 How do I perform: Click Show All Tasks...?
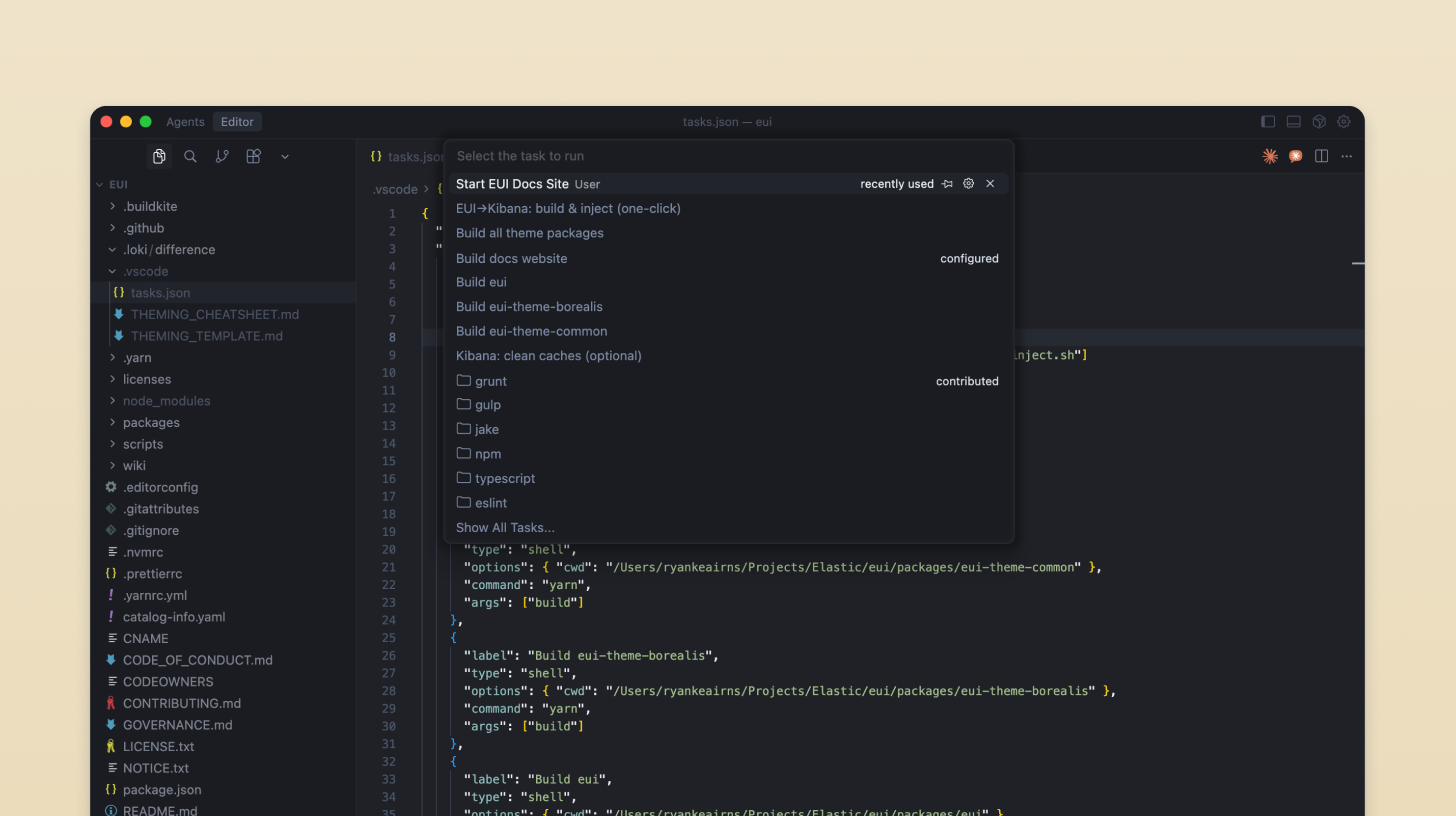(x=505, y=527)
